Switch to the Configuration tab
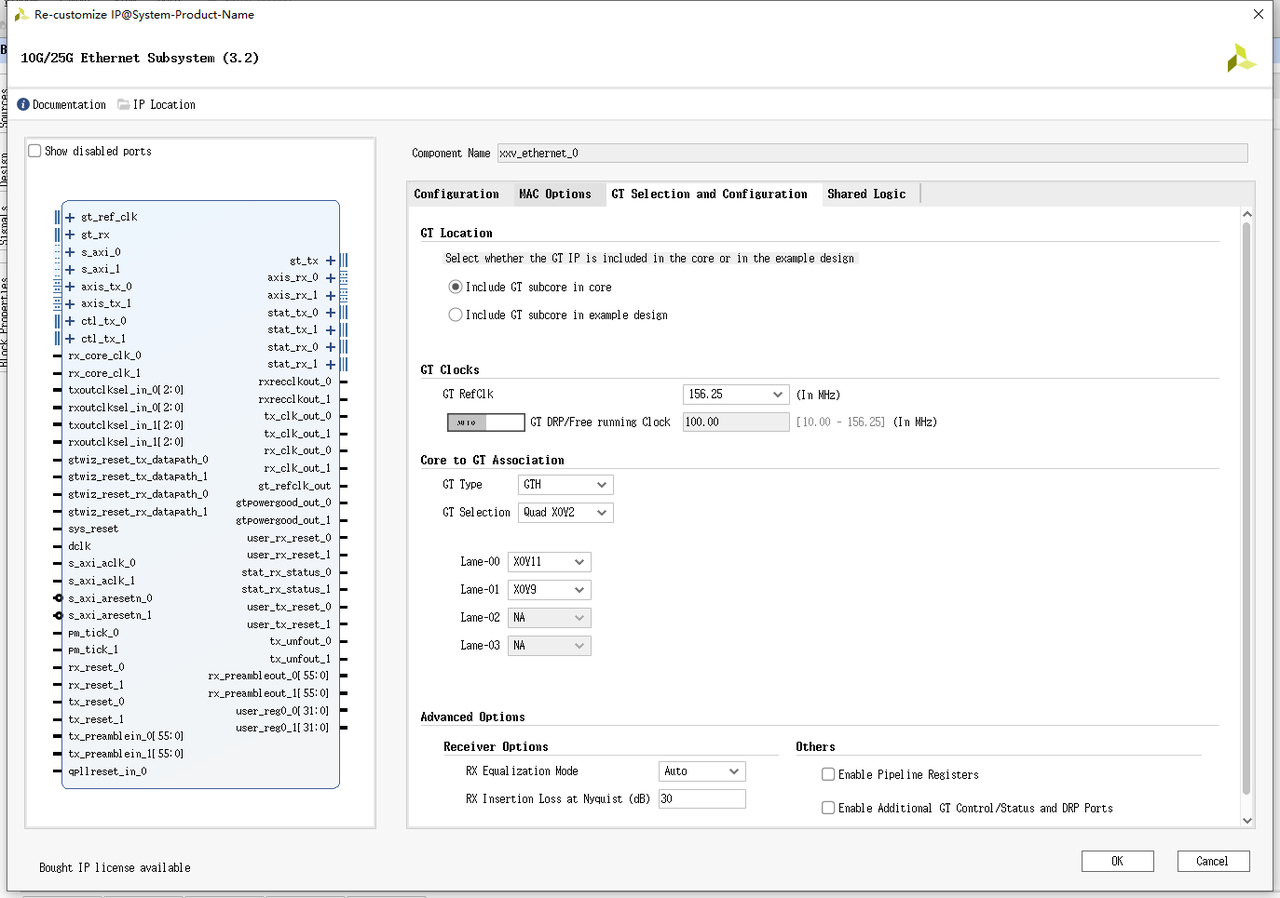The image size is (1280, 898). 457,194
